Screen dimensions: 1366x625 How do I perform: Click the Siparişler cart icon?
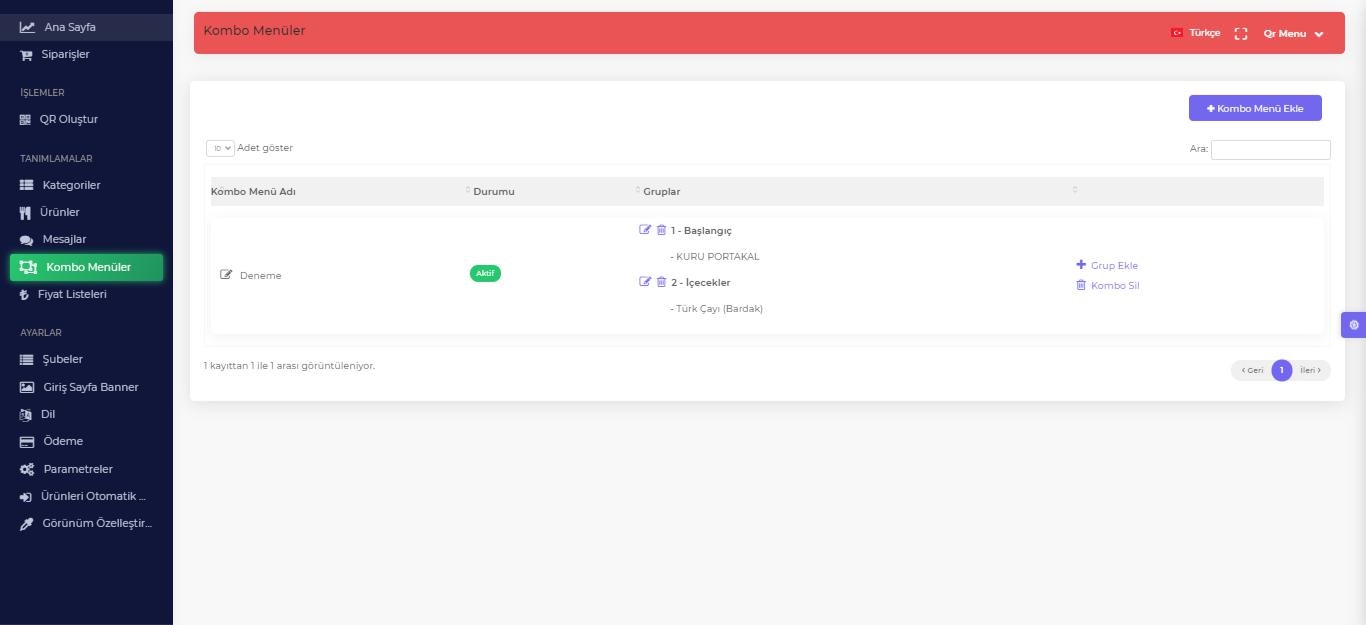point(26,55)
